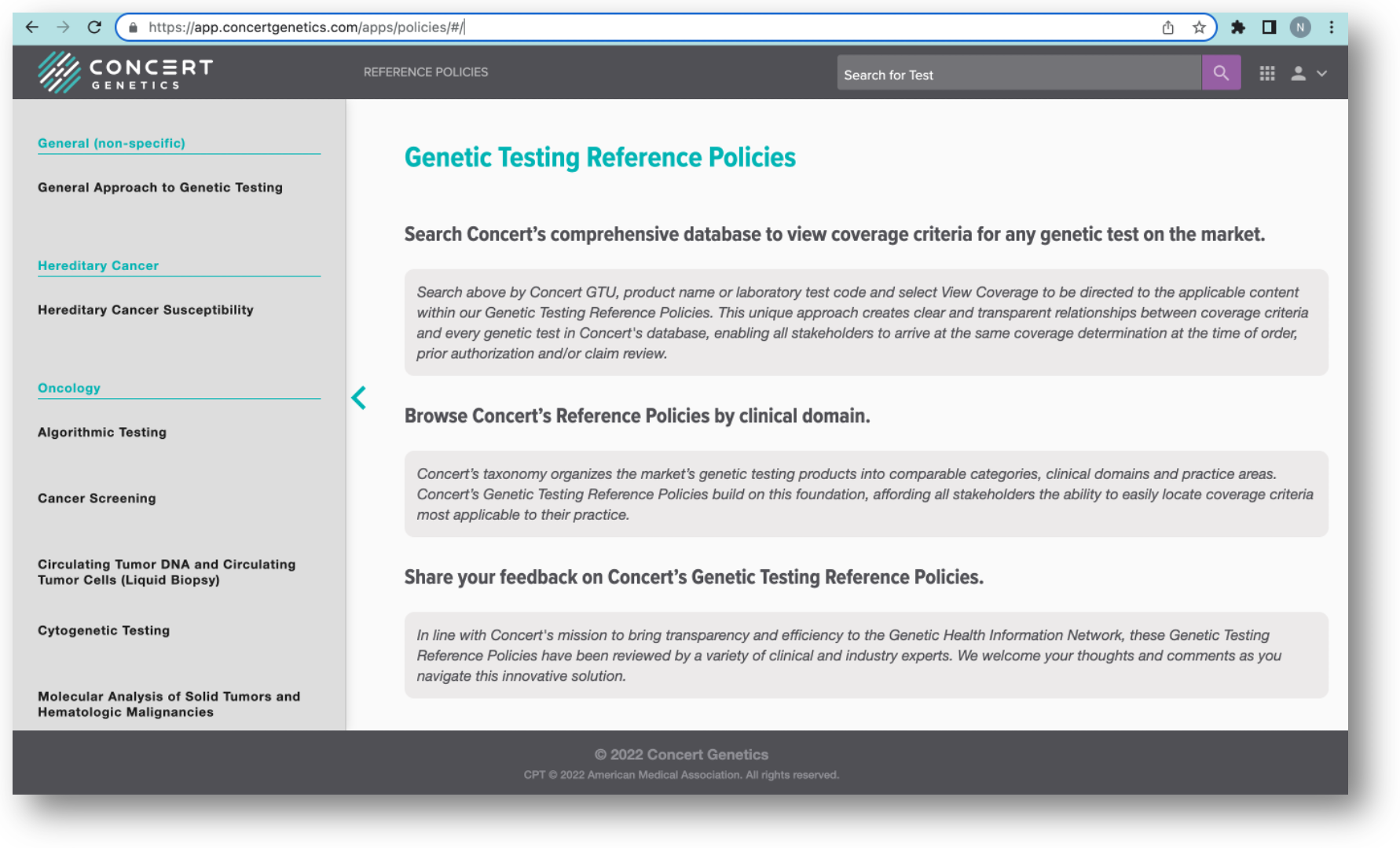Click the 'Search Concert's comprehensive database' heading
The height and width of the screenshot is (848, 1400).
834,234
